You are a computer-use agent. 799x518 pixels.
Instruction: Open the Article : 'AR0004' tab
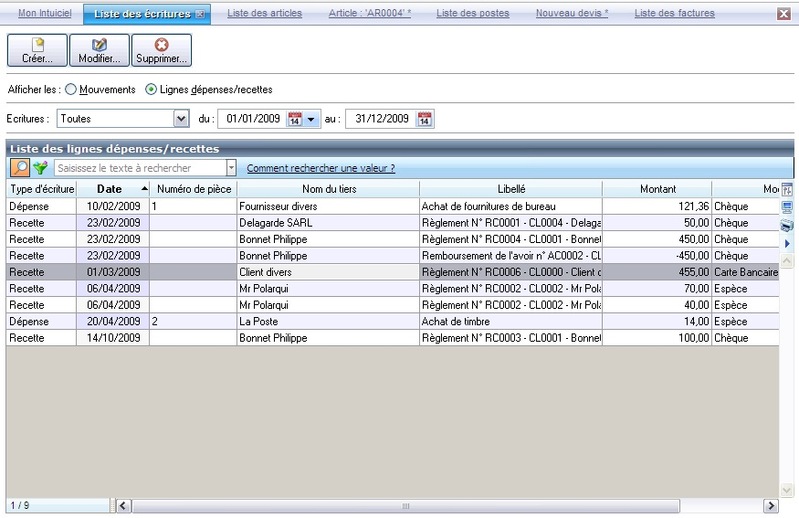(x=369, y=13)
